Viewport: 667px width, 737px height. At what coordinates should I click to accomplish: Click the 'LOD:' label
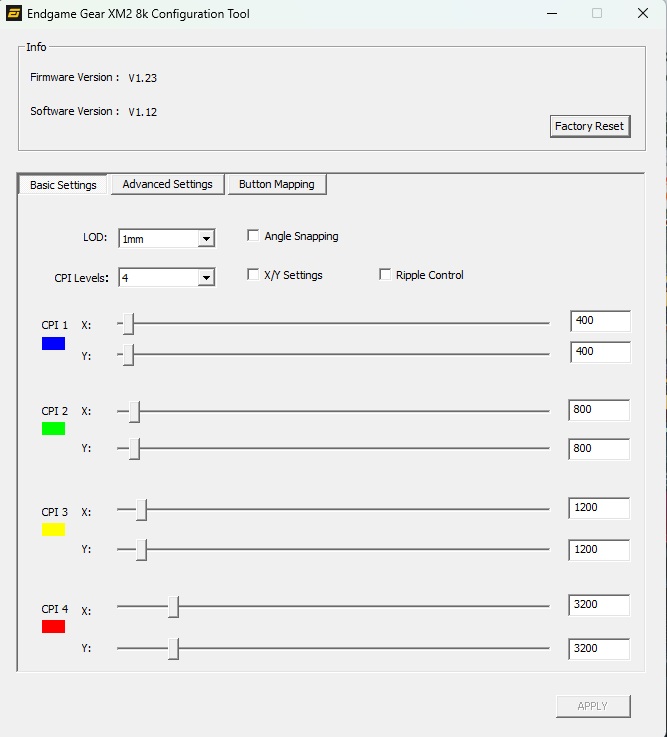(95, 237)
